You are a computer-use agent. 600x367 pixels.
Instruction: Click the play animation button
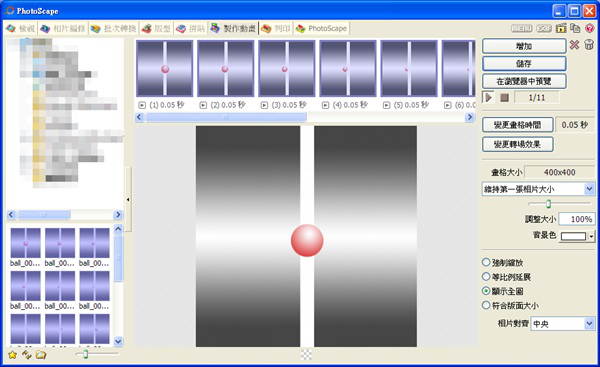(x=488, y=97)
